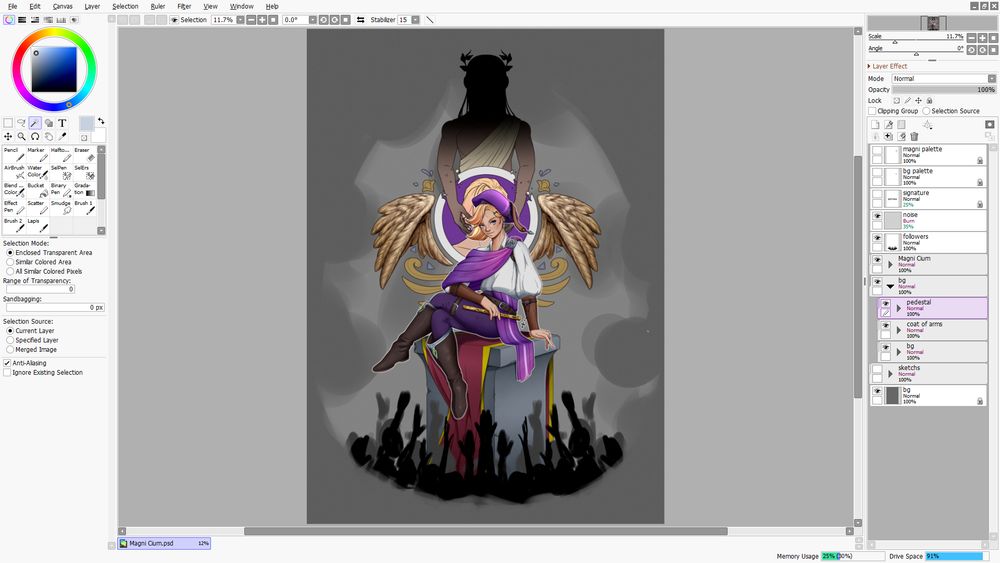Select the Rotate view tool
Screen dimensions: 1000x563
click(x=35, y=136)
